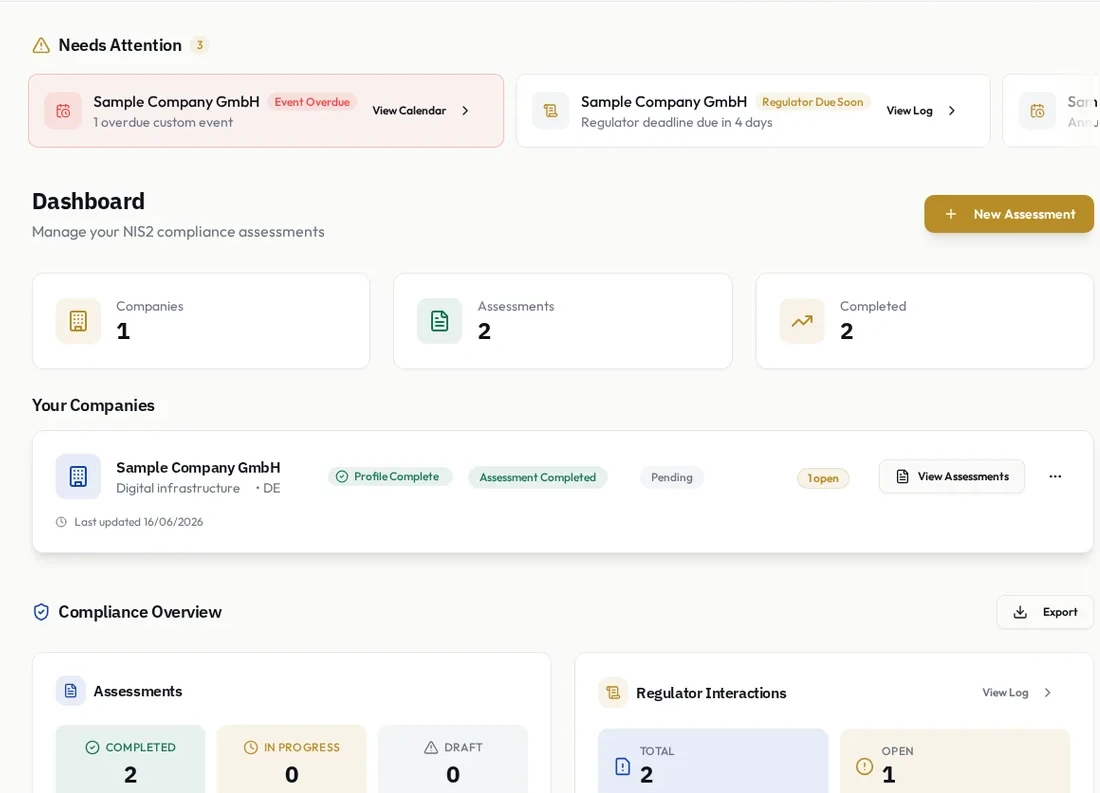The height and width of the screenshot is (793, 1100).
Task: Click the chevron beside Regulator Interactions View Log
Action: [1047, 693]
